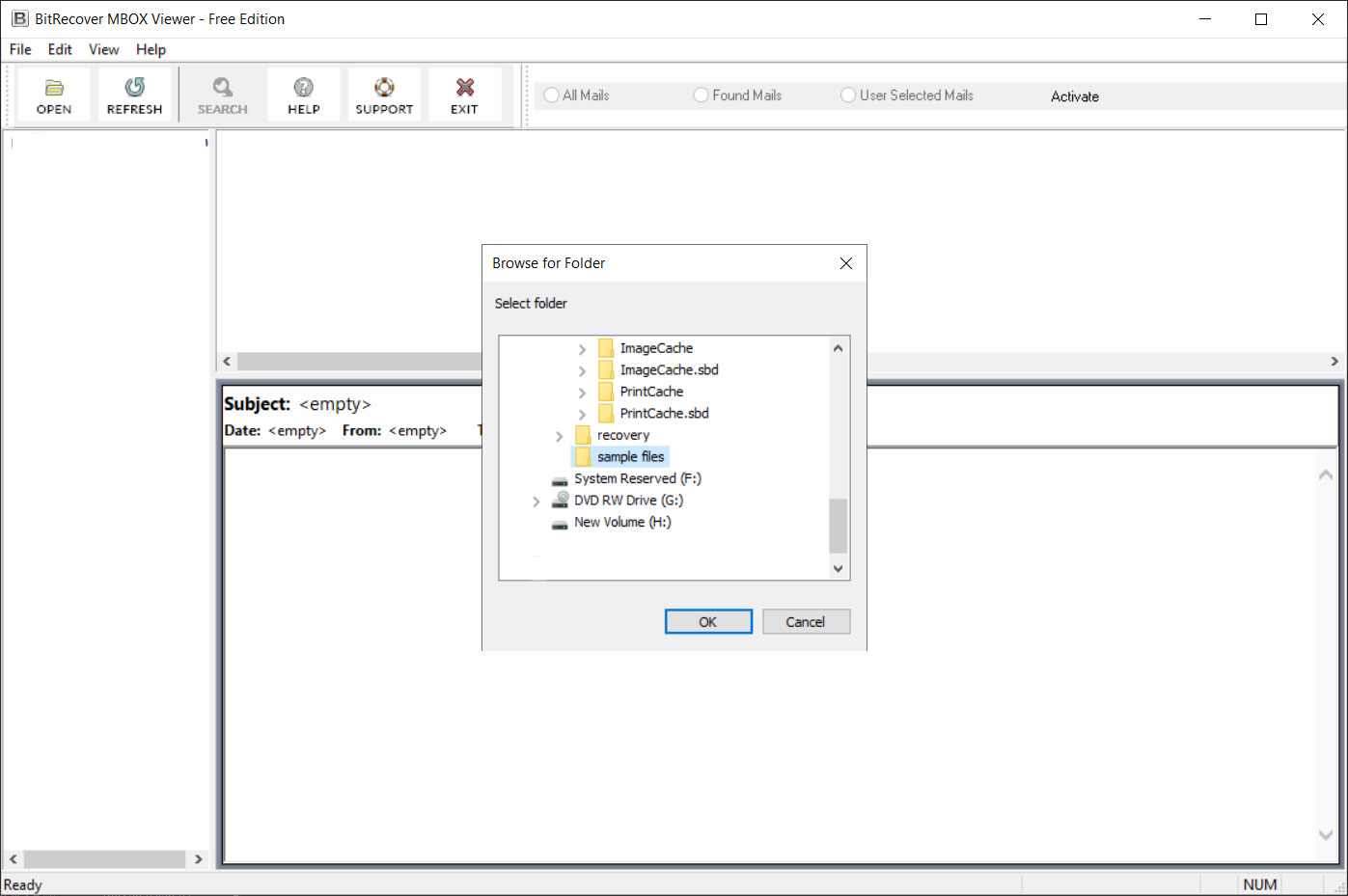Select the Found Mails radio button

coord(702,95)
